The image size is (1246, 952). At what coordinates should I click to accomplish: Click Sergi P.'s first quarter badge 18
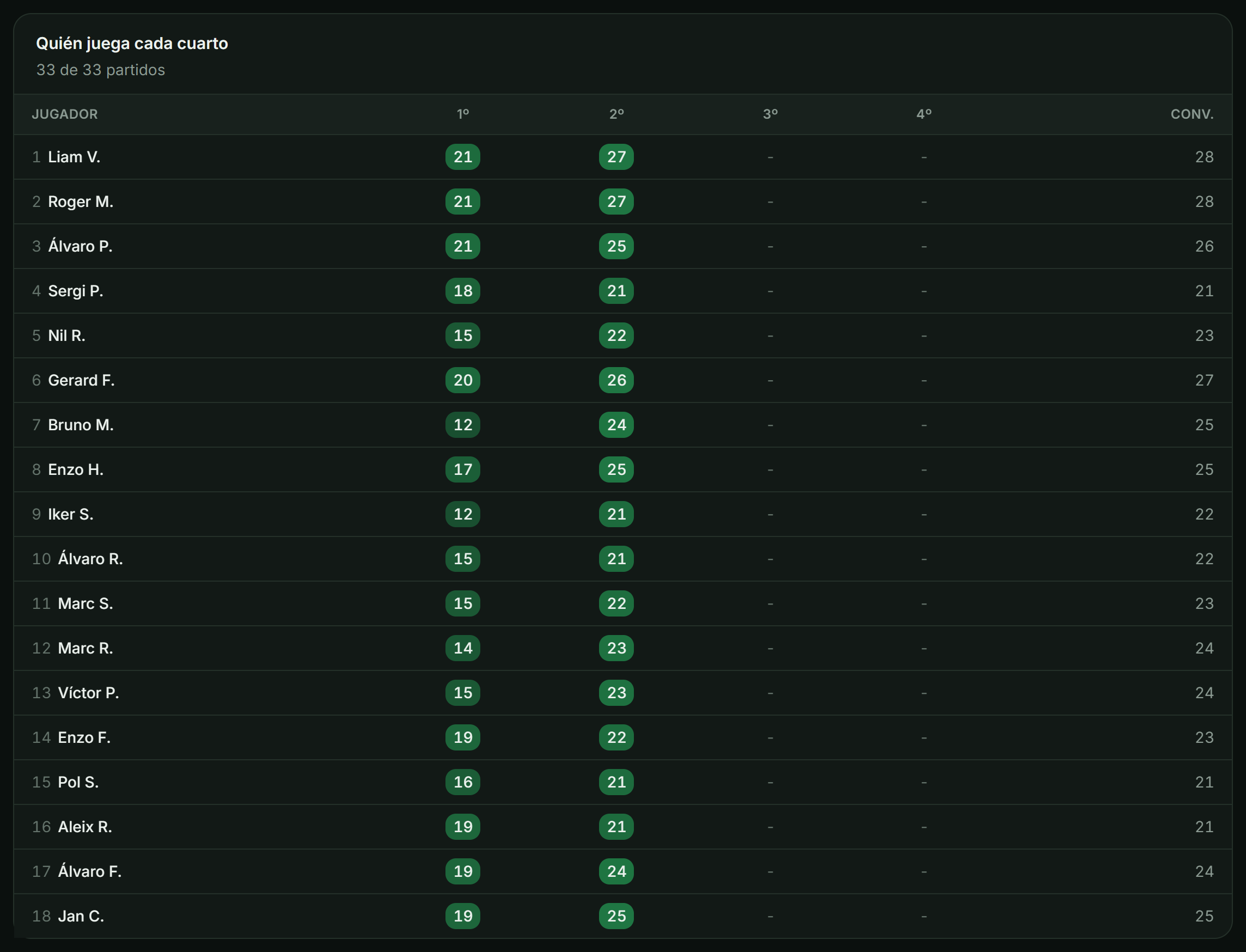pyautogui.click(x=463, y=291)
